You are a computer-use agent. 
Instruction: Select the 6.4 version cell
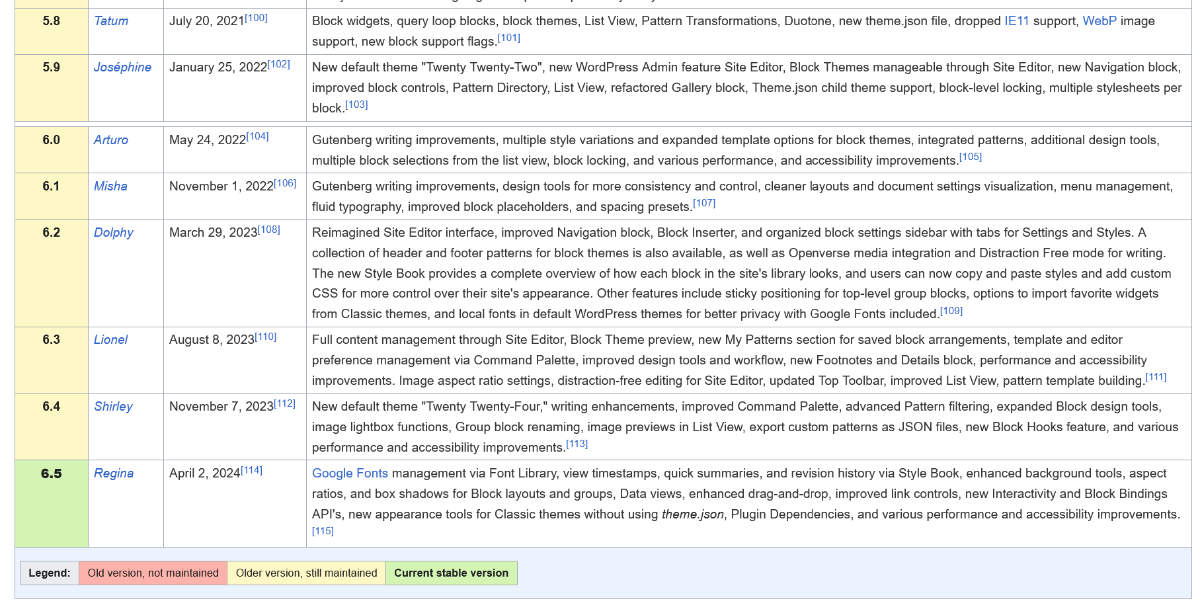51,427
